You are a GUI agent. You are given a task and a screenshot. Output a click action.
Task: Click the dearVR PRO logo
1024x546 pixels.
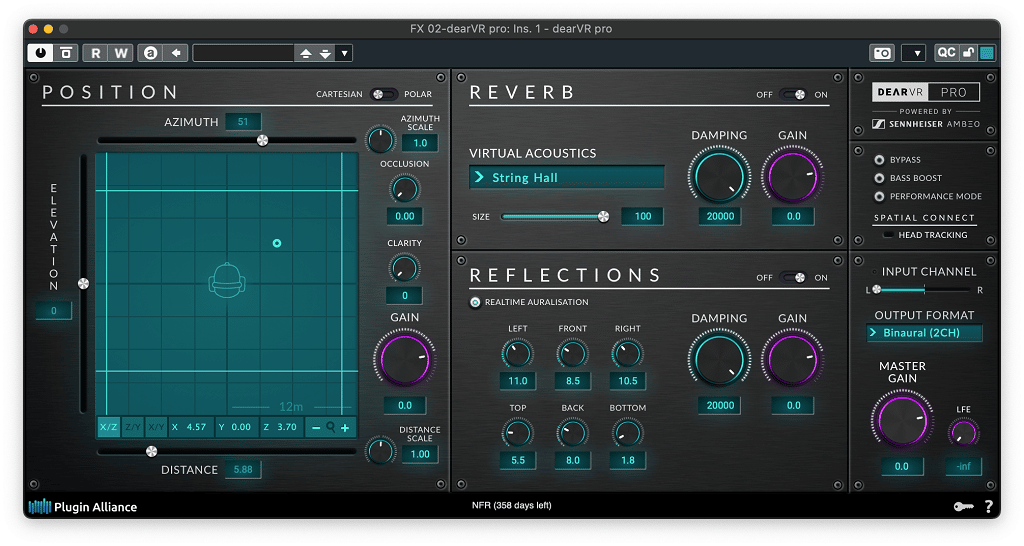(x=925, y=92)
